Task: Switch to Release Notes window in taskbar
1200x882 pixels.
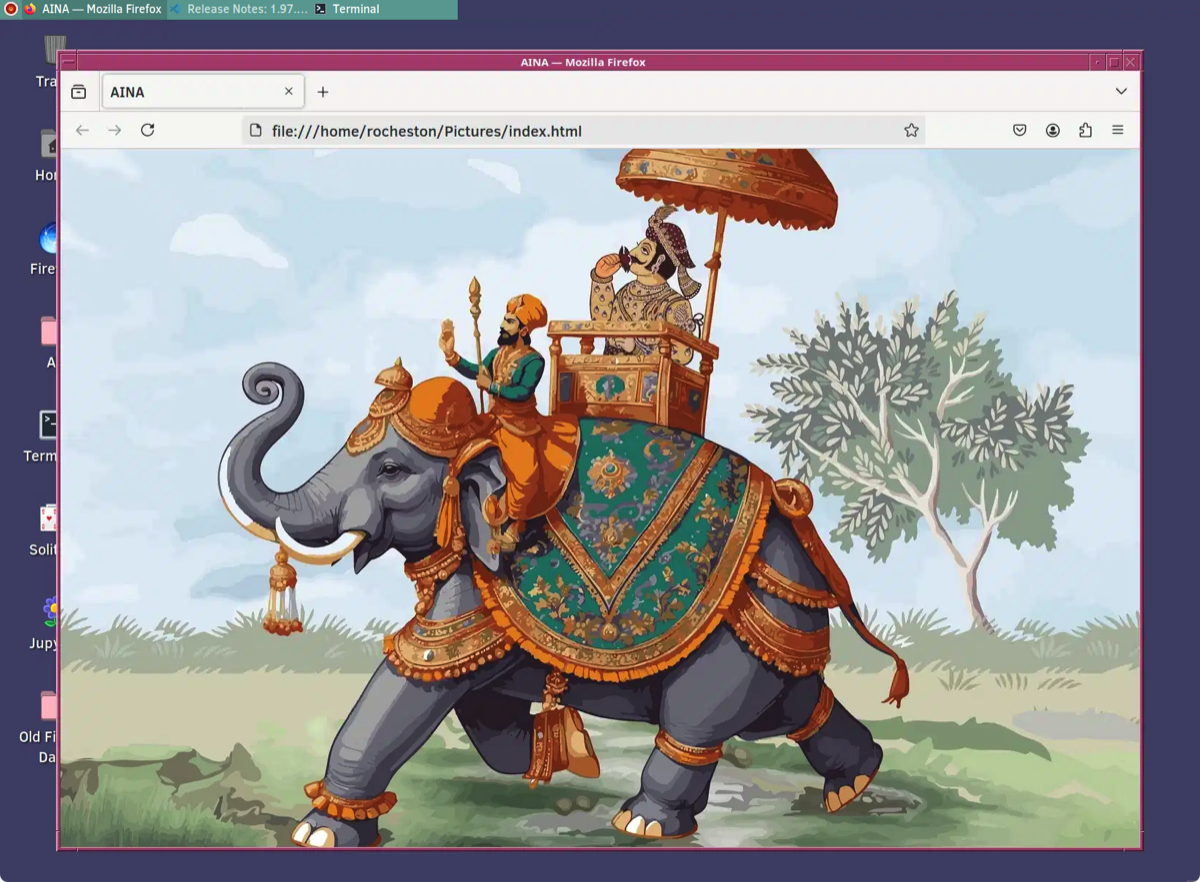Action: pyautogui.click(x=238, y=9)
